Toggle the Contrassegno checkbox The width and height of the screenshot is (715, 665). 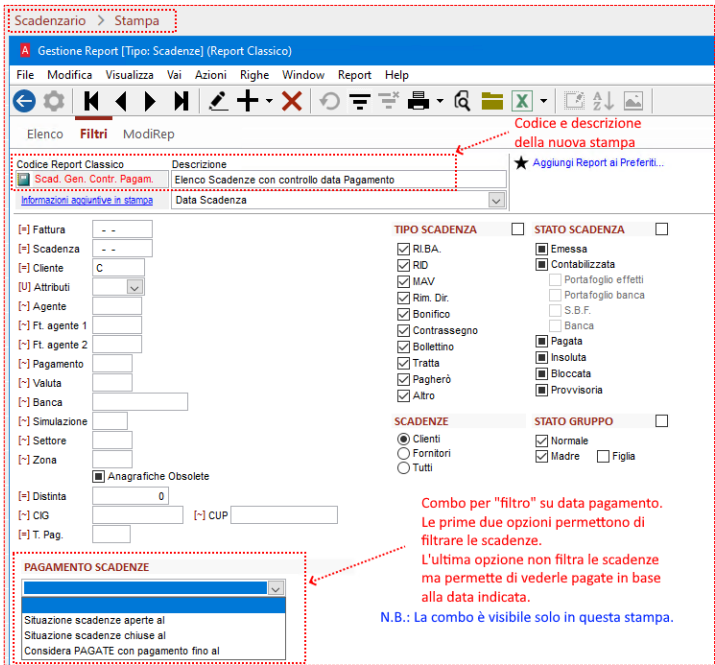point(404,330)
